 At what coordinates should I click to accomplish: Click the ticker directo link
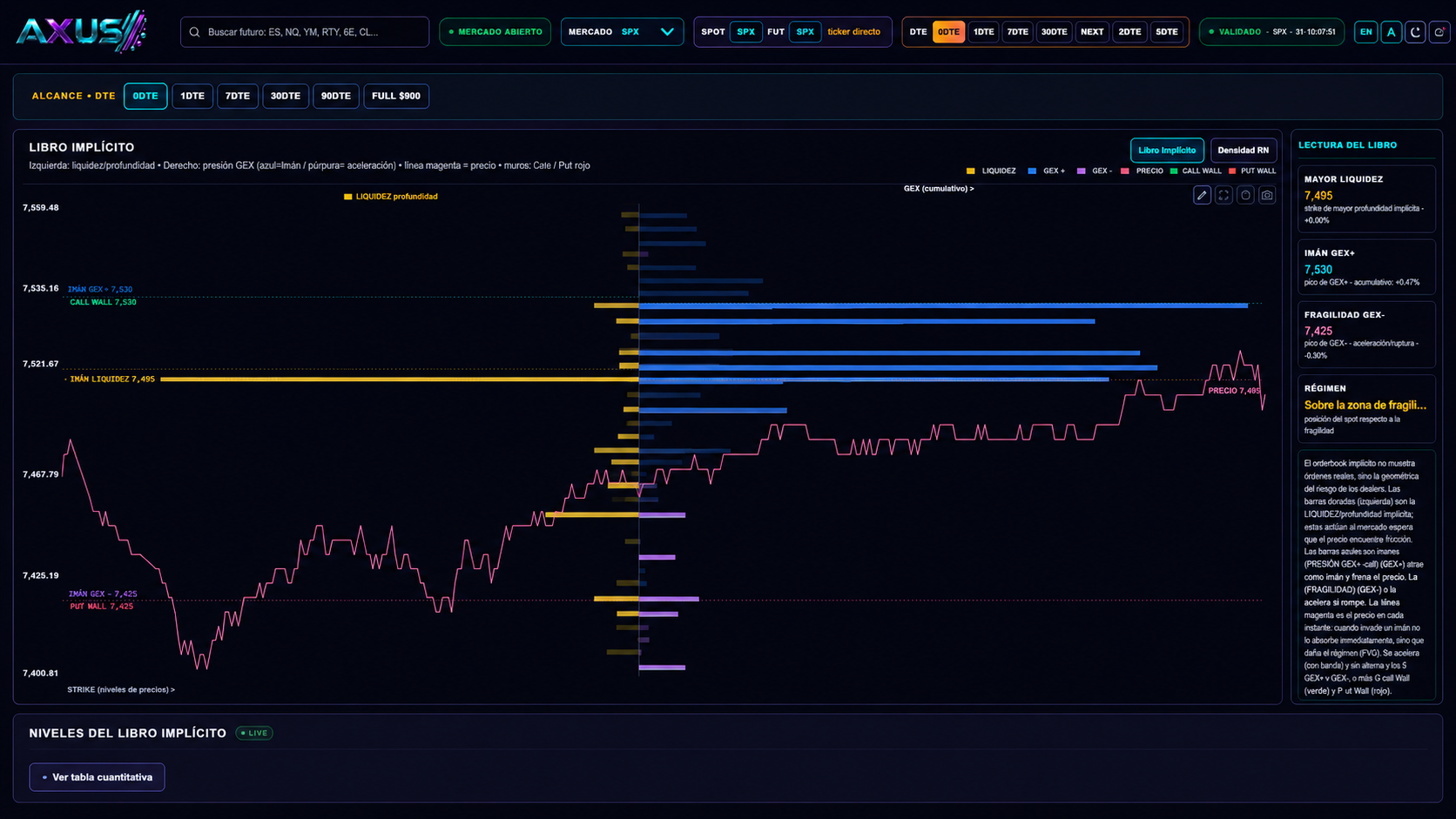[x=853, y=32]
